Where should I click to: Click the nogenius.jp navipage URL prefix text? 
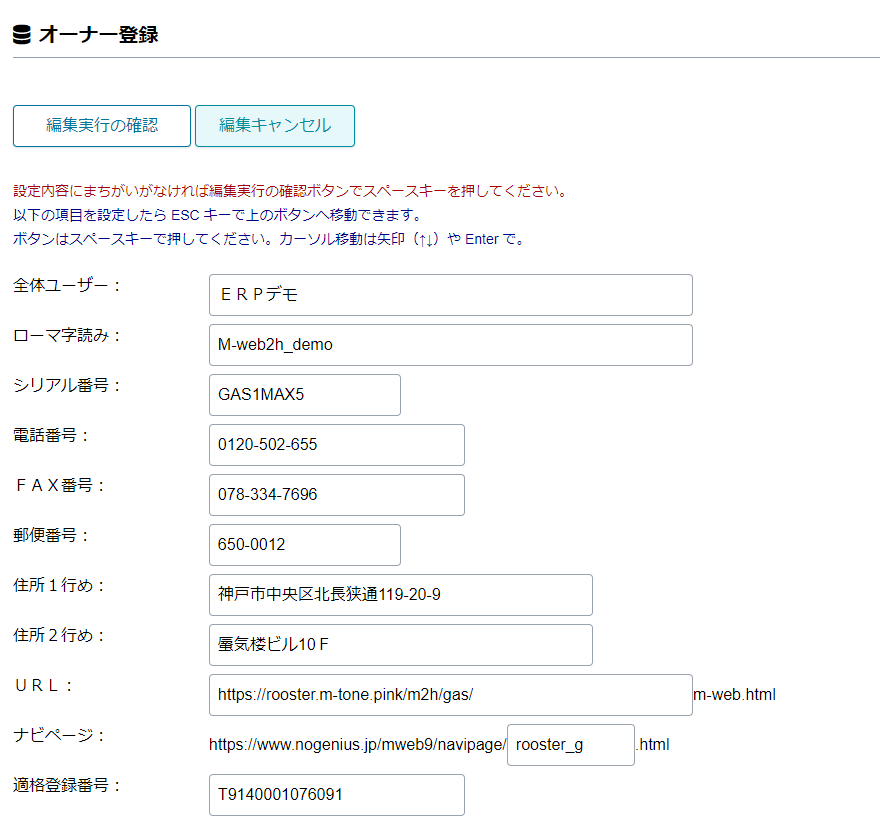[357, 745]
